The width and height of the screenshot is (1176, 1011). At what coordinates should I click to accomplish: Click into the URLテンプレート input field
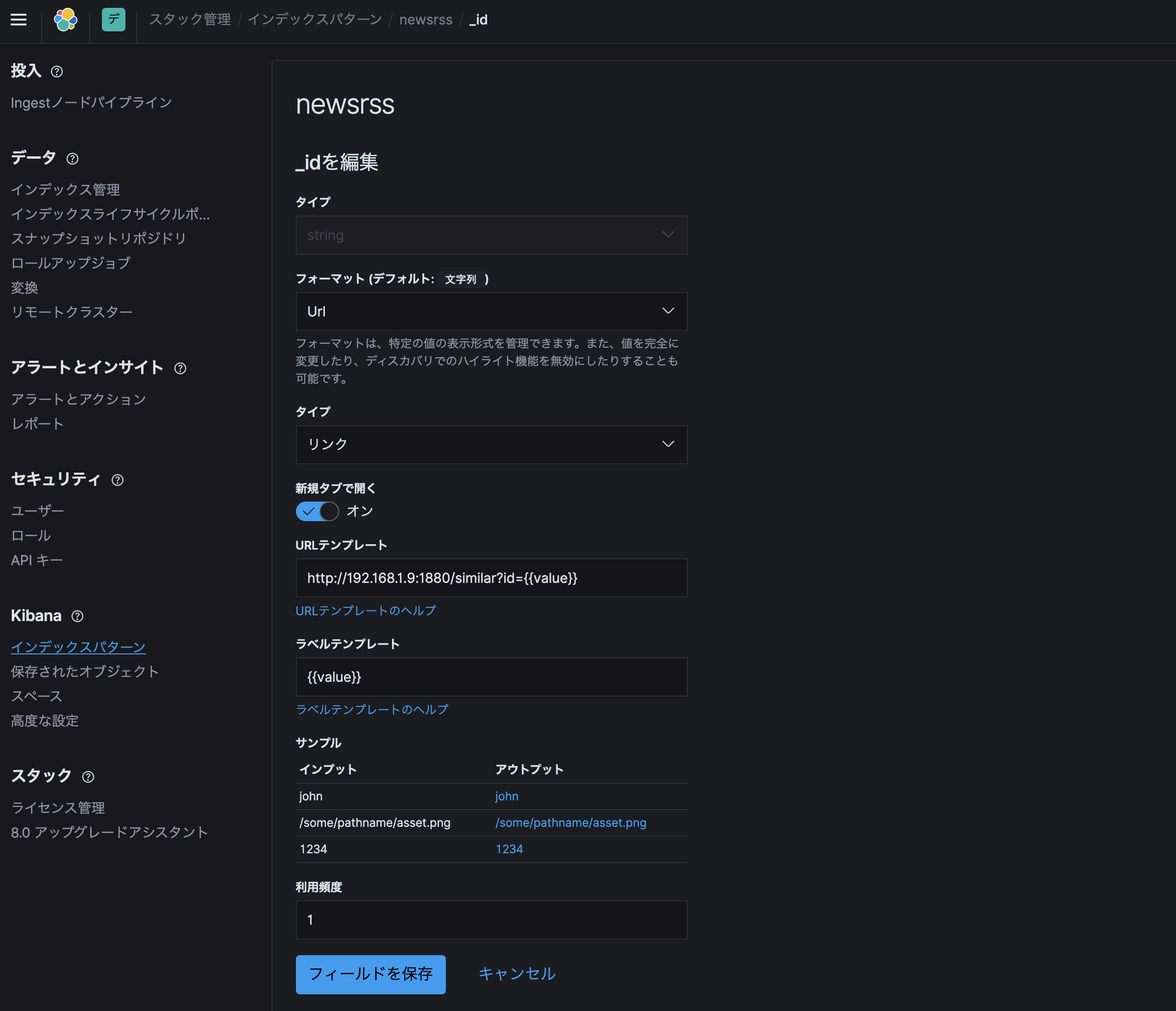point(491,578)
